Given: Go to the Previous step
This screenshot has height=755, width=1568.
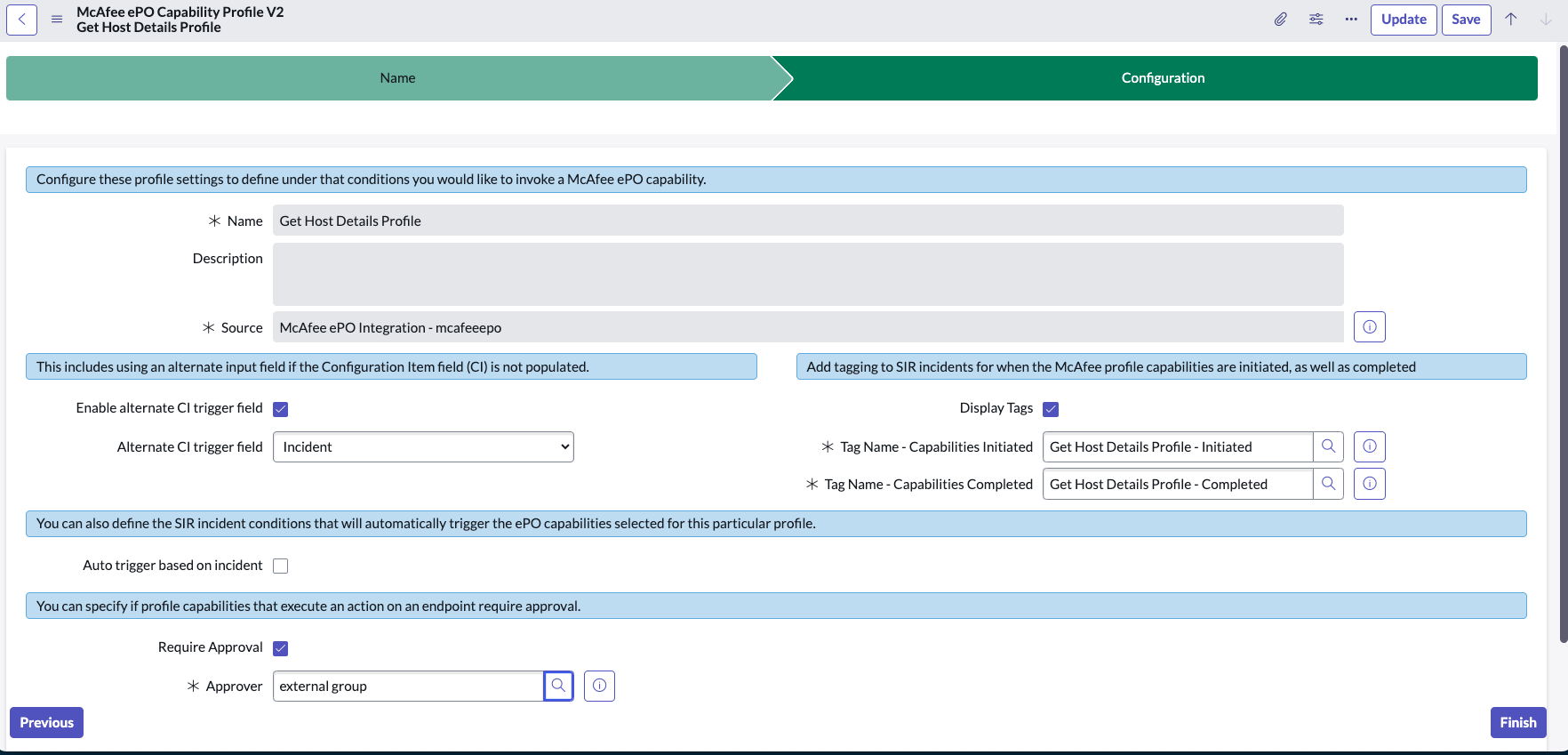Looking at the screenshot, I should click(47, 723).
